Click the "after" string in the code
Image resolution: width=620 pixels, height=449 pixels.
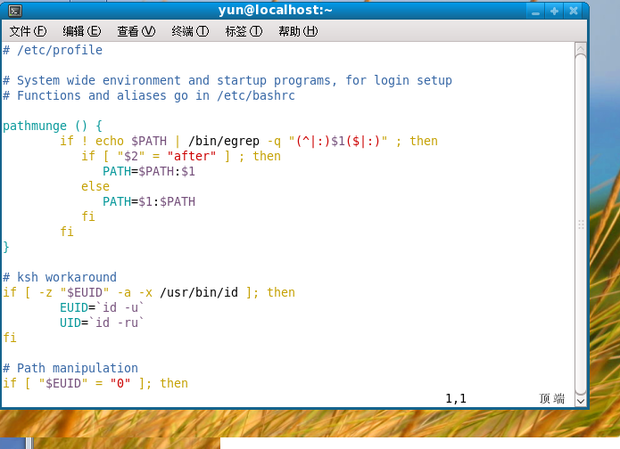191,156
